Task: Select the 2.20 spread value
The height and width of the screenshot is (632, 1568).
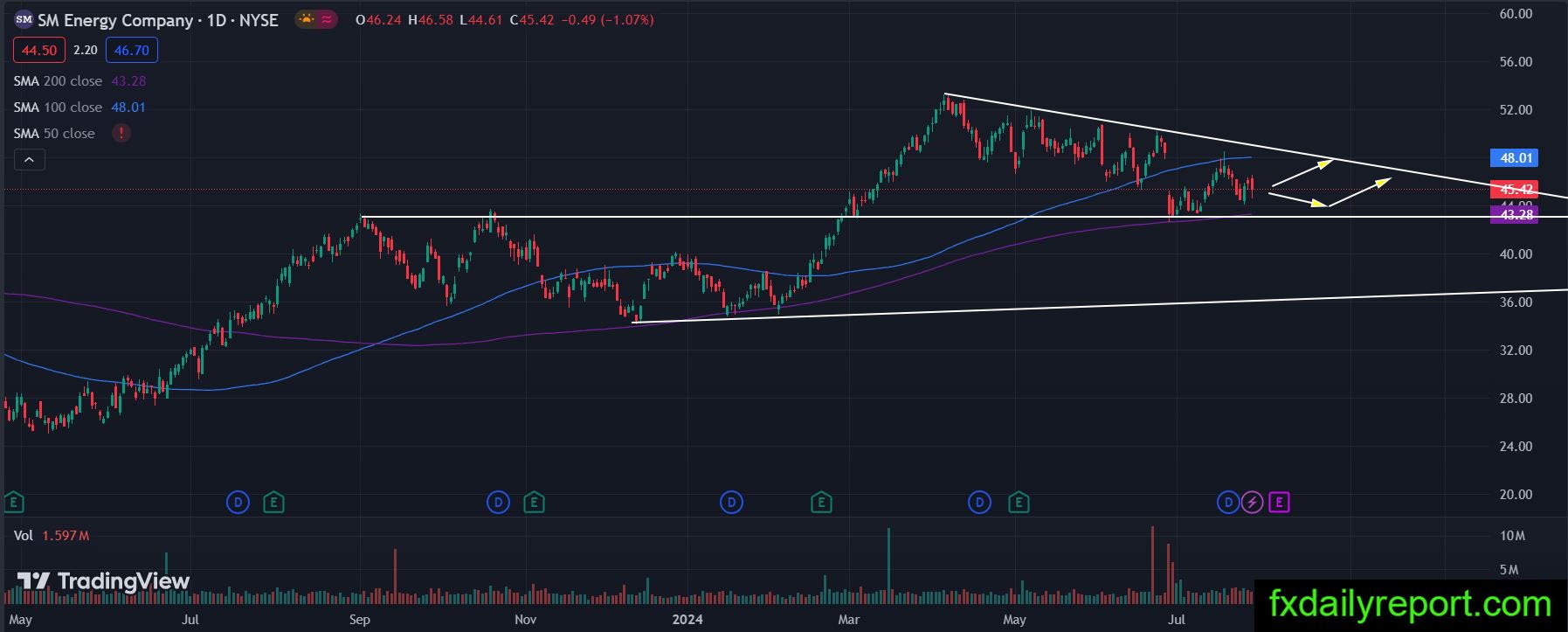Action: pos(86,50)
